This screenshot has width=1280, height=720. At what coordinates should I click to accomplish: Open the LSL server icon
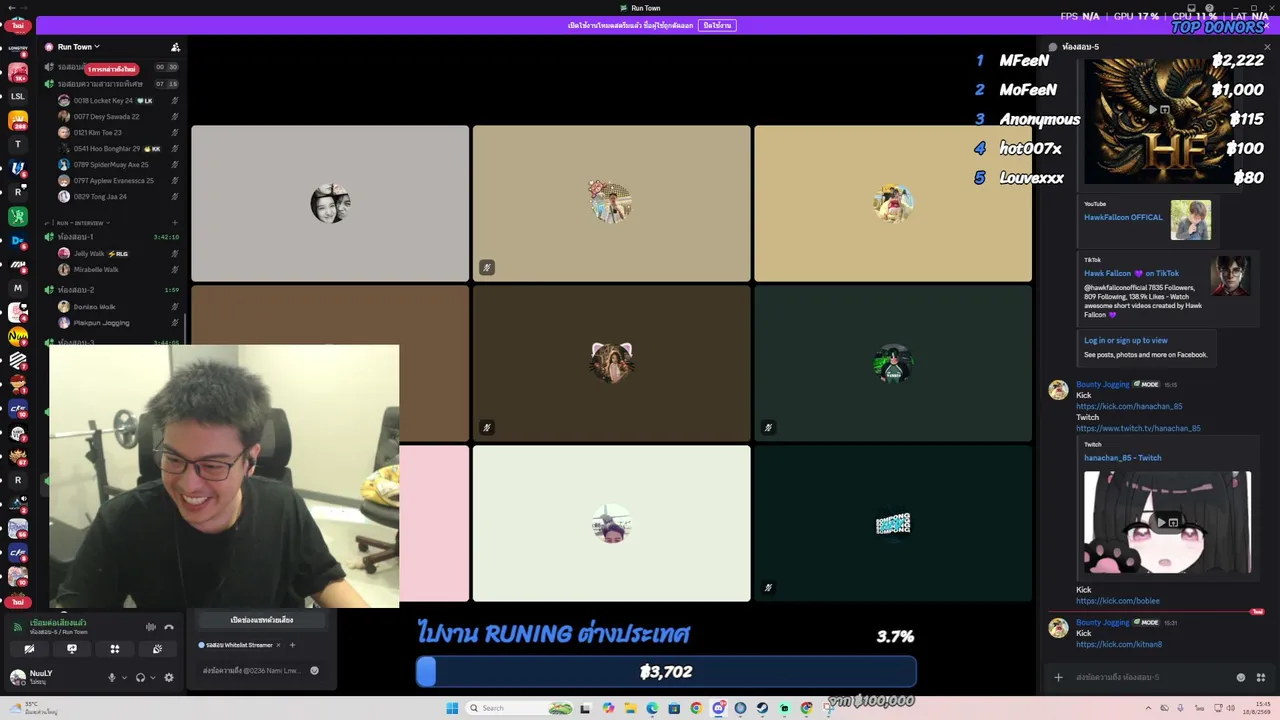[x=18, y=96]
